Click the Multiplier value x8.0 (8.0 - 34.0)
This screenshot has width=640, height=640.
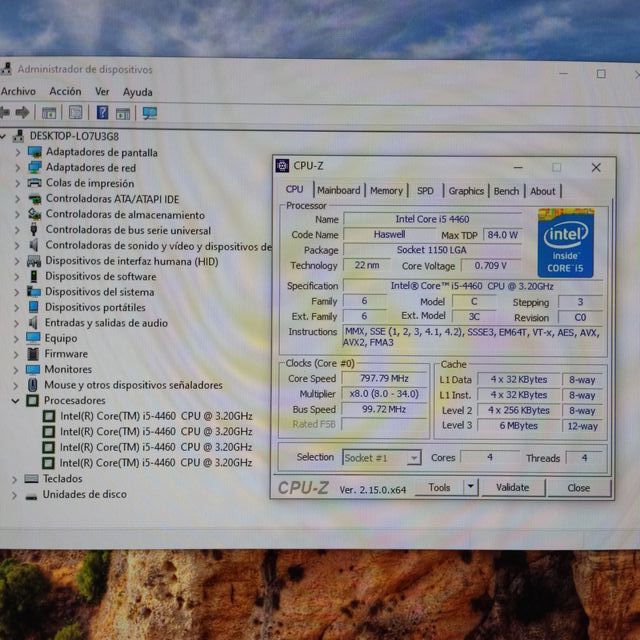[x=384, y=394]
